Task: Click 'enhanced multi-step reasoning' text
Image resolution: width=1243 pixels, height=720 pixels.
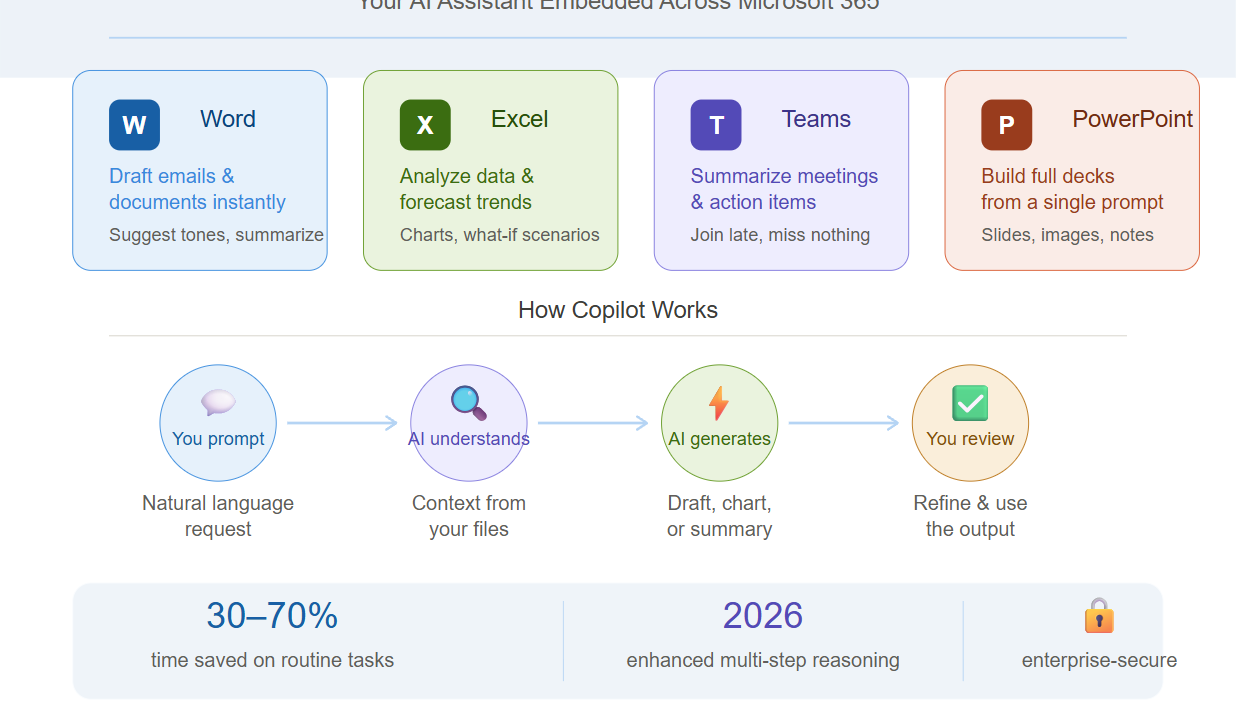Action: pyautogui.click(x=763, y=660)
